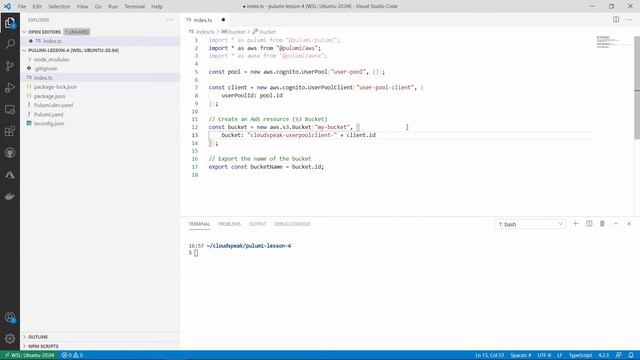This screenshot has width=640, height=360.
Task: Split the editor to the right
Action: (616, 20)
